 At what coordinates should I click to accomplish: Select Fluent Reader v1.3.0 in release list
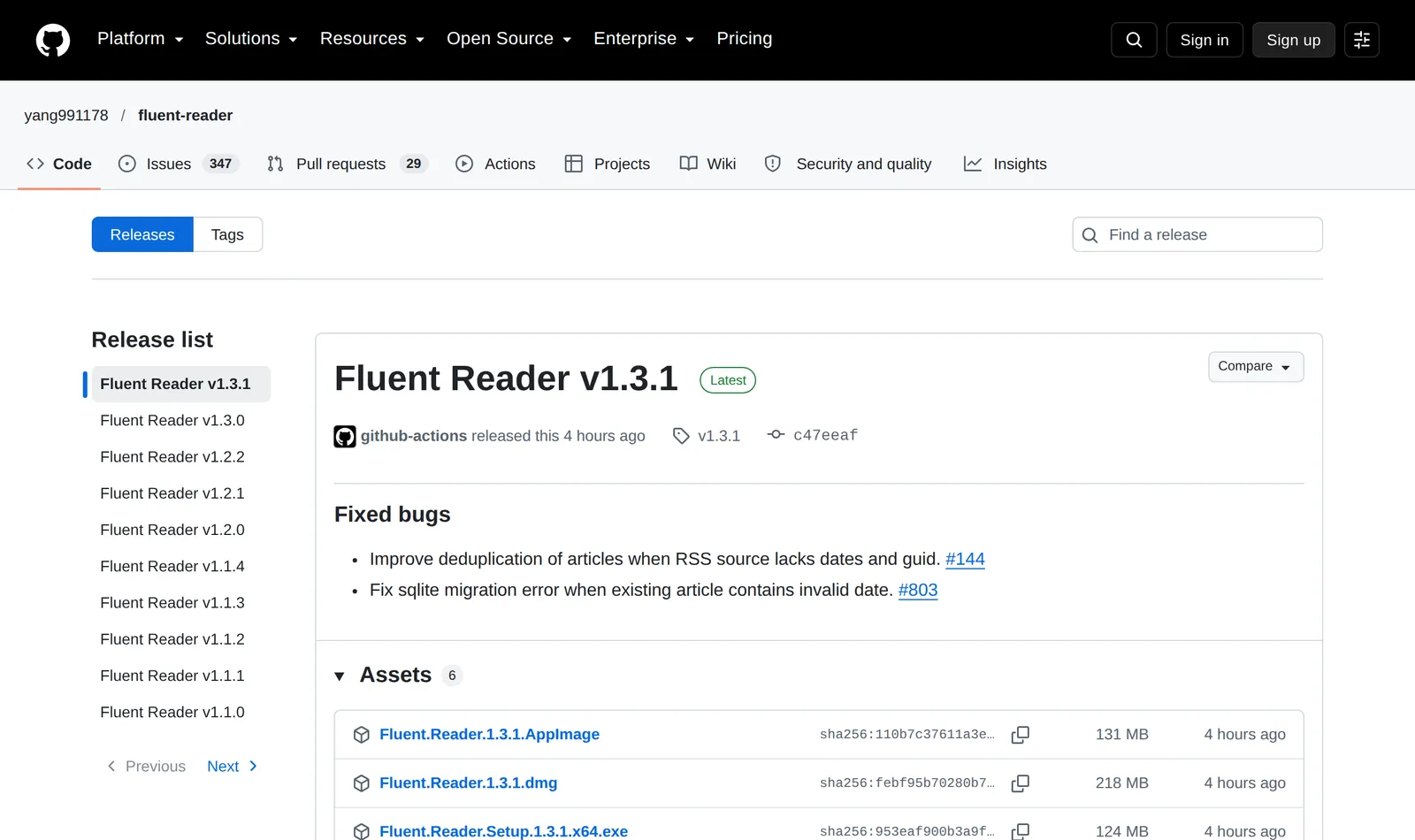[x=172, y=421]
